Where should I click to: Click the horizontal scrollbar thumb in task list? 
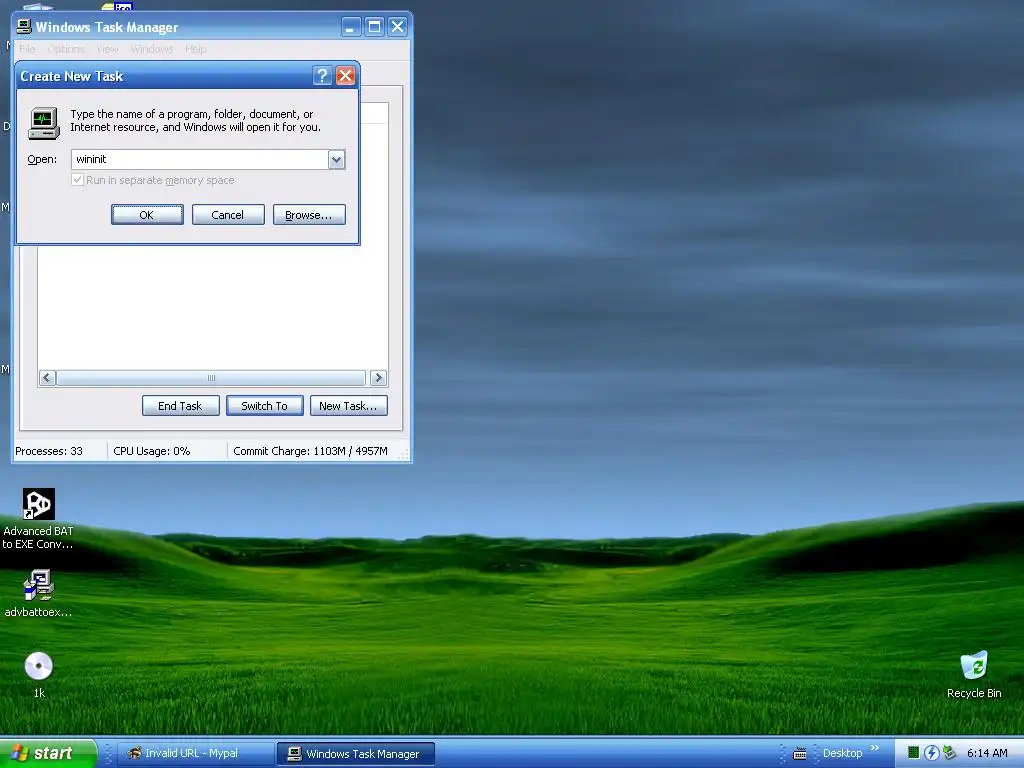211,377
